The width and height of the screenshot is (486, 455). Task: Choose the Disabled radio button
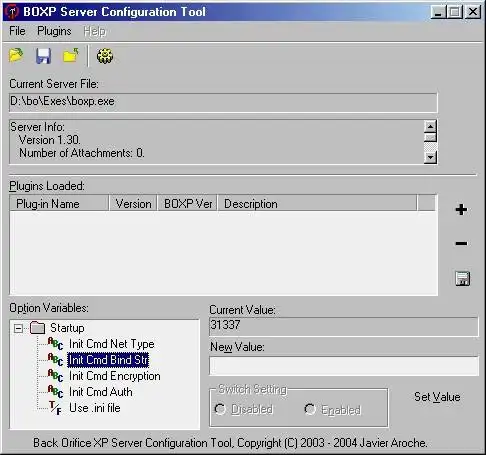(220, 409)
